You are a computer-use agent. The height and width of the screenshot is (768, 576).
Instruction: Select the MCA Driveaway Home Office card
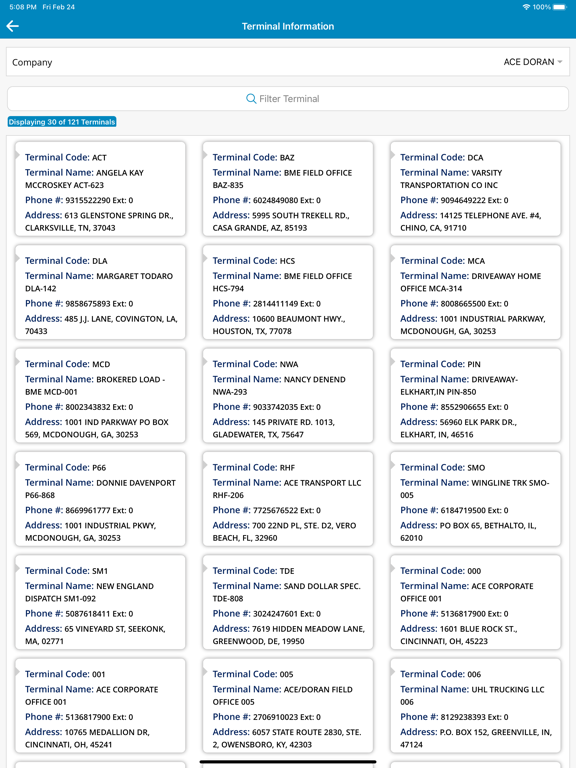(476, 292)
